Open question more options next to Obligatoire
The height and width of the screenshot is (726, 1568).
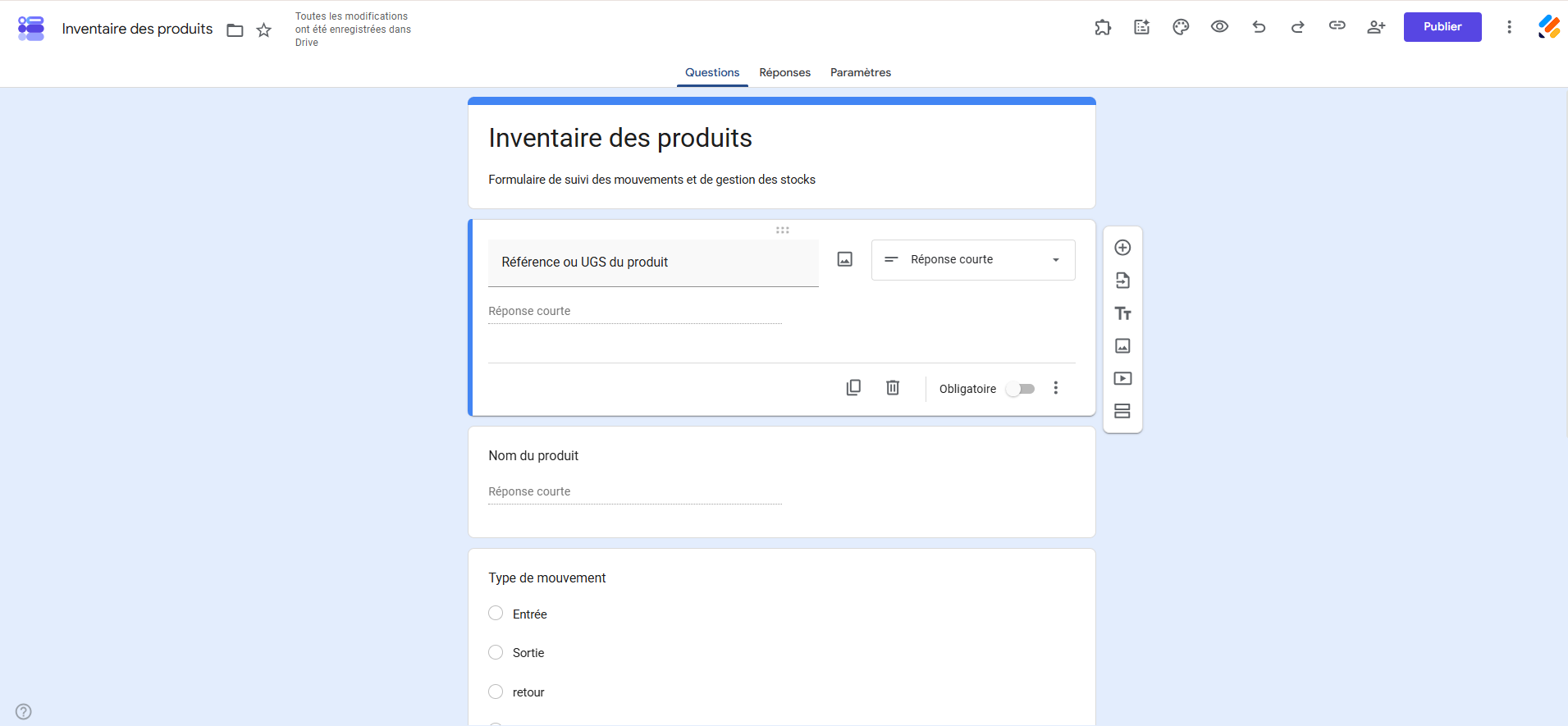tap(1056, 388)
